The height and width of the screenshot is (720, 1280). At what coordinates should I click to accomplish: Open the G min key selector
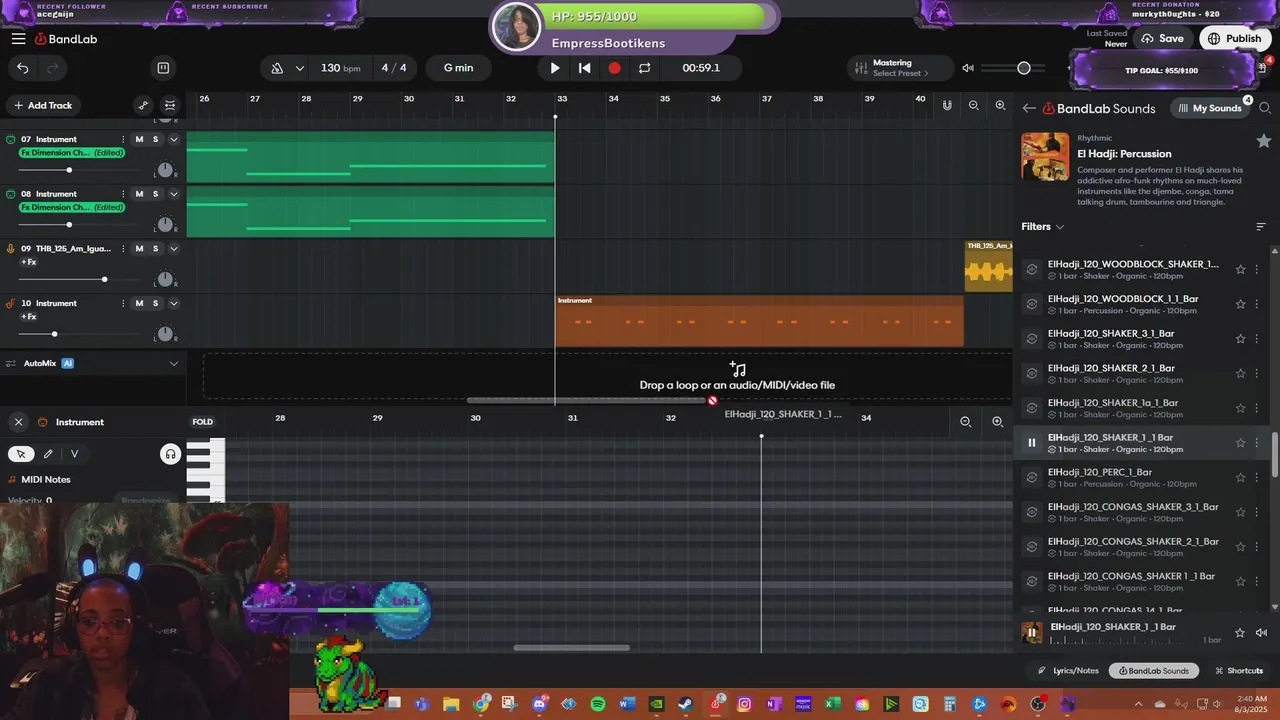[x=458, y=68]
